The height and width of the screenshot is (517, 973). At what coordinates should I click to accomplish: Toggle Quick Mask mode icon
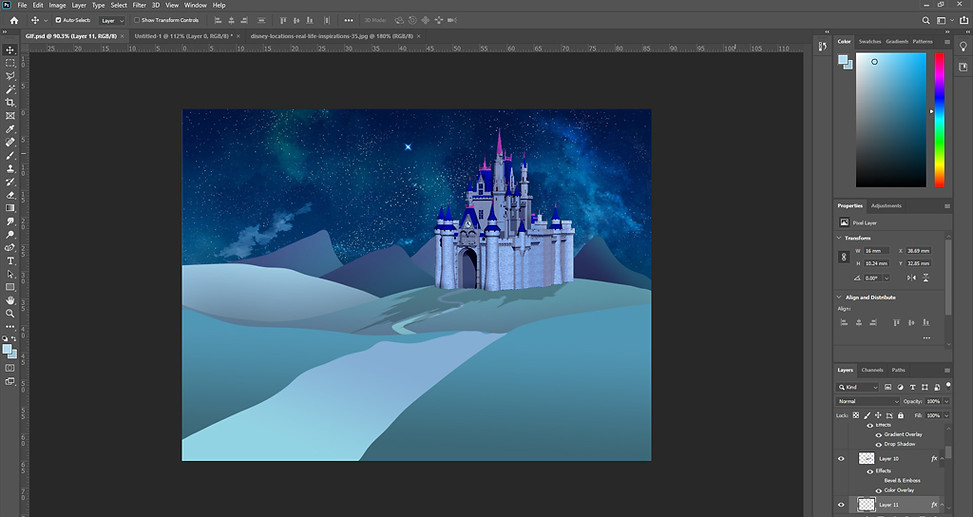point(10,368)
